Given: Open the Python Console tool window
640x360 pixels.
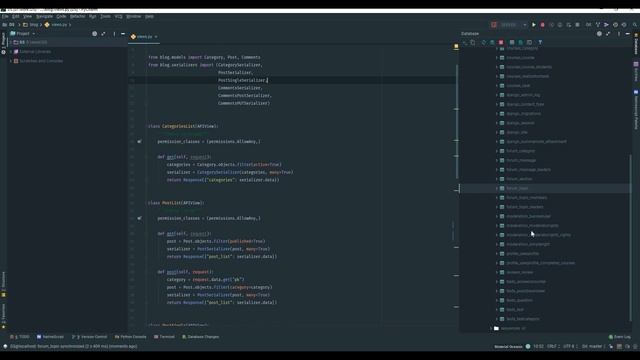Looking at the screenshot, I should [x=130, y=337].
